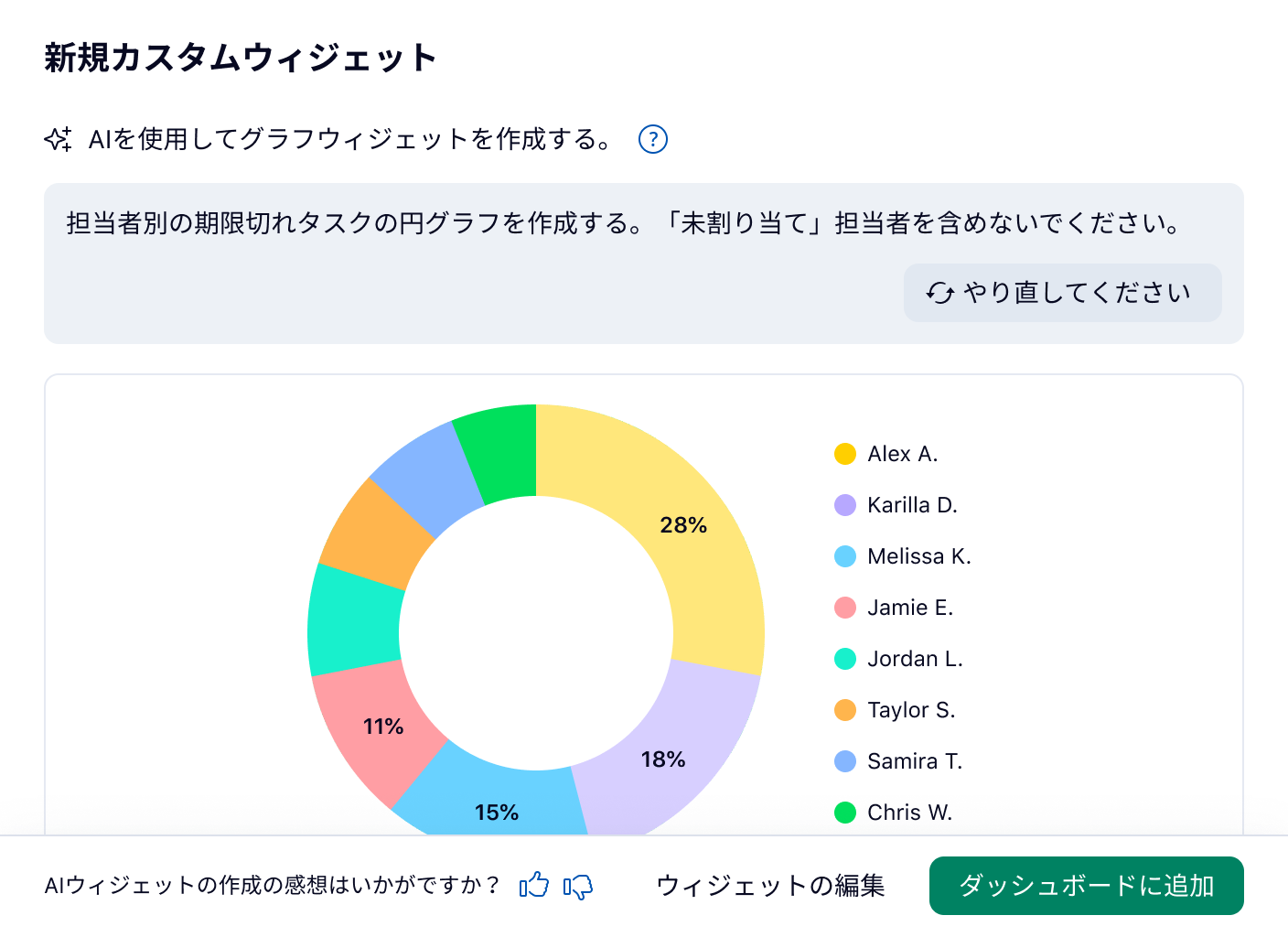
Task: Open ウィジェットの編集 to edit the widget
Action: tap(770, 886)
